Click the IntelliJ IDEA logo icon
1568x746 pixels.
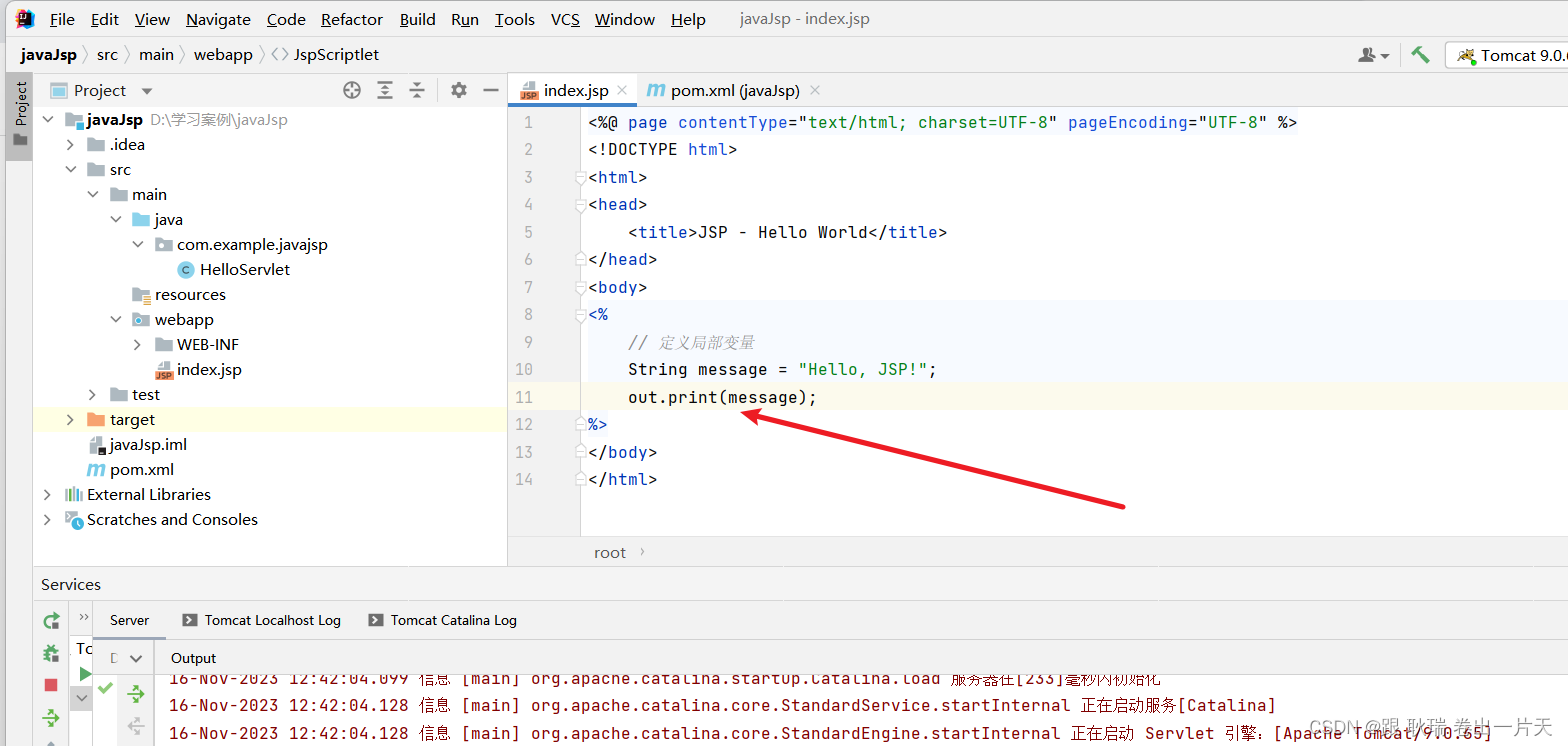point(25,19)
